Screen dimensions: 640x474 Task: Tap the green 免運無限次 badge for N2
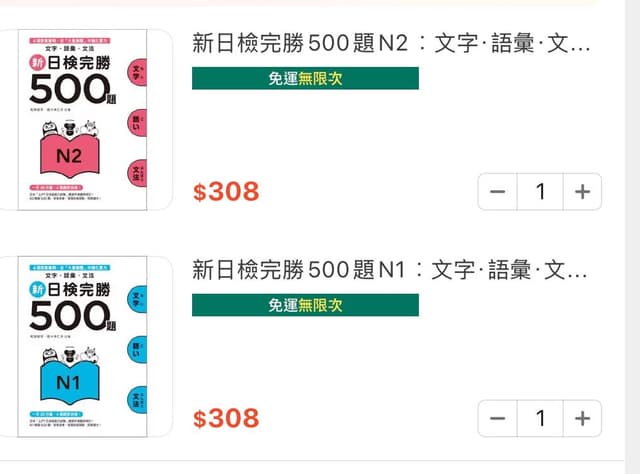[305, 78]
